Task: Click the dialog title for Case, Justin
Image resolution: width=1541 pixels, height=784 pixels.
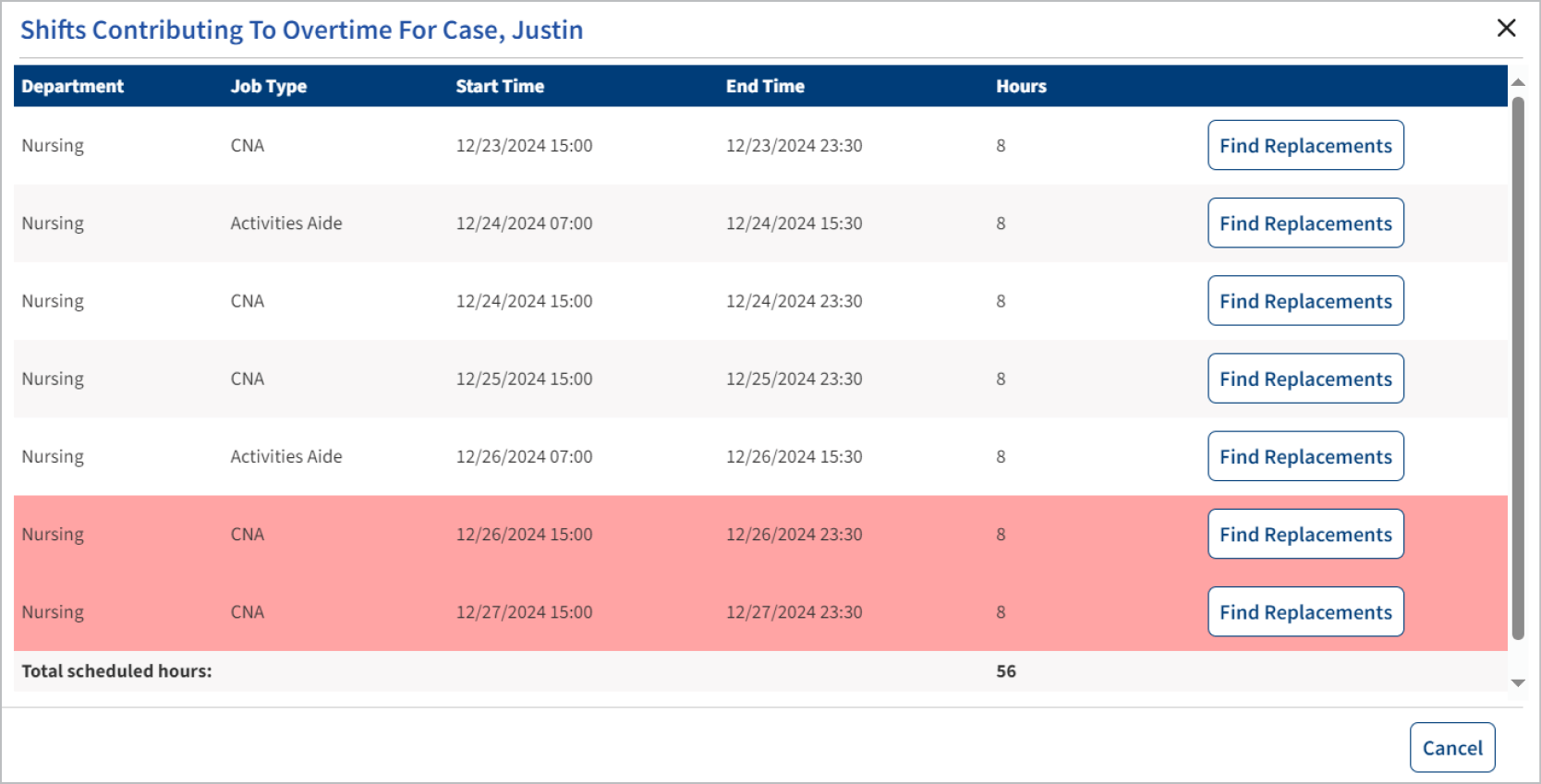Action: (x=301, y=30)
